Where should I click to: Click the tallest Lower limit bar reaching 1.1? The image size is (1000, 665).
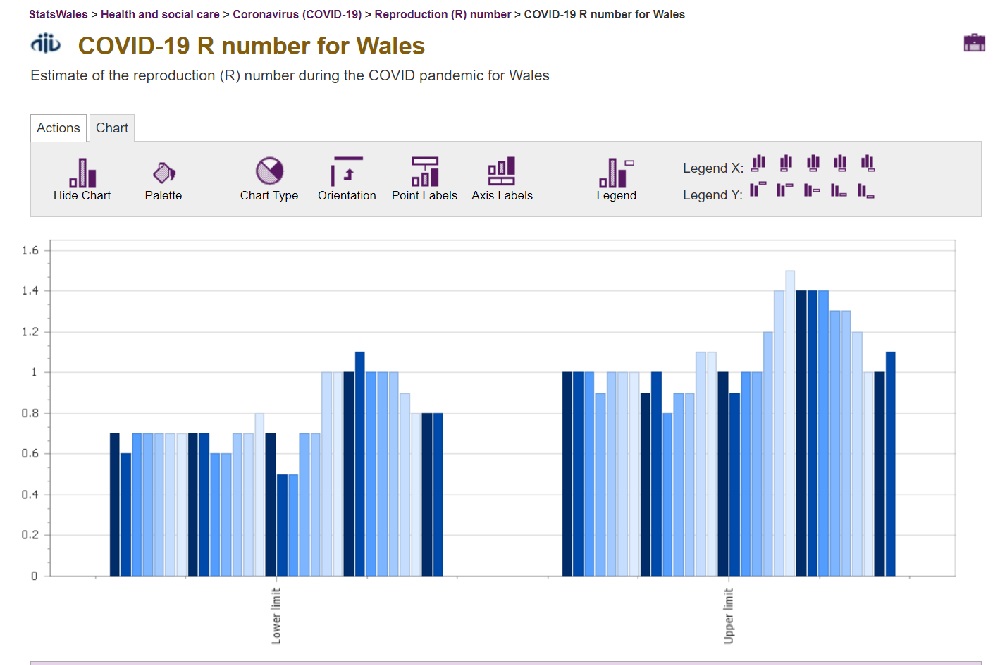coord(360,464)
